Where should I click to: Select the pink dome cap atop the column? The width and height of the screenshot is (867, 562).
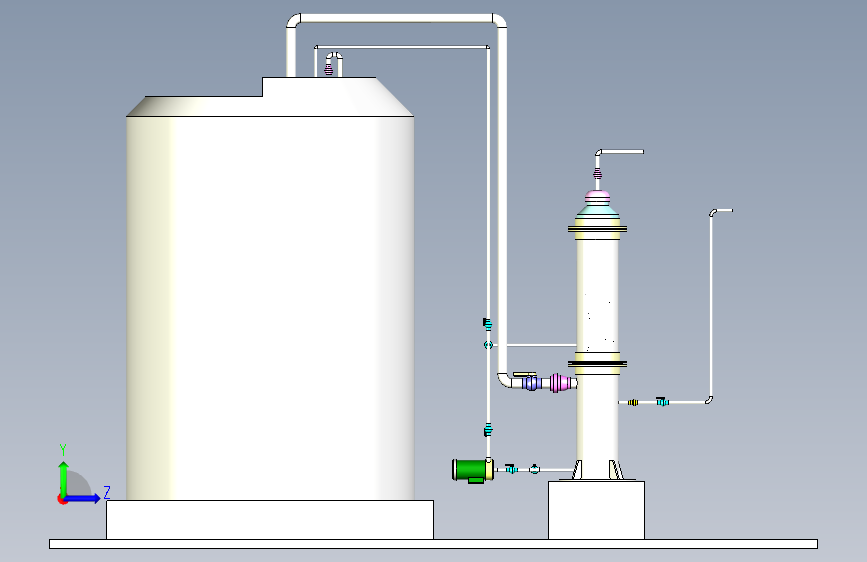click(597, 197)
